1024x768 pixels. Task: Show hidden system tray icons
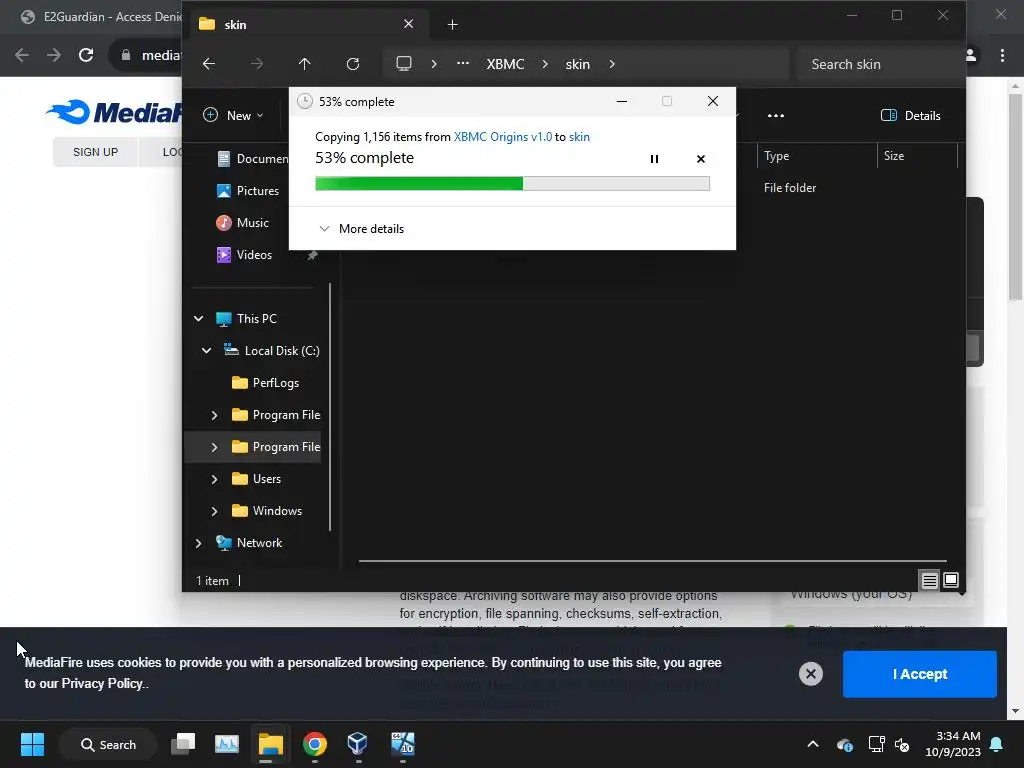tap(813, 744)
